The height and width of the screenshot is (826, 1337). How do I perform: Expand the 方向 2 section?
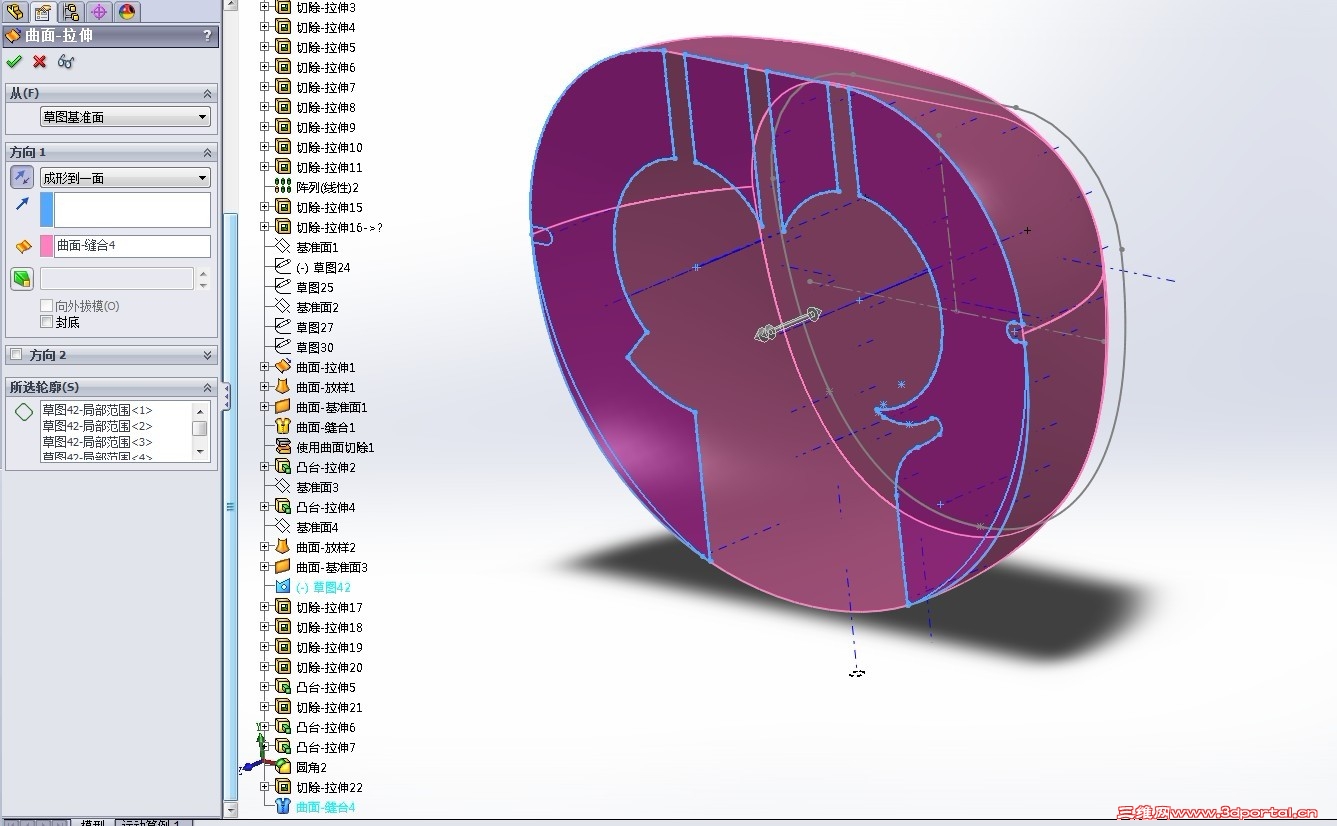click(x=208, y=355)
